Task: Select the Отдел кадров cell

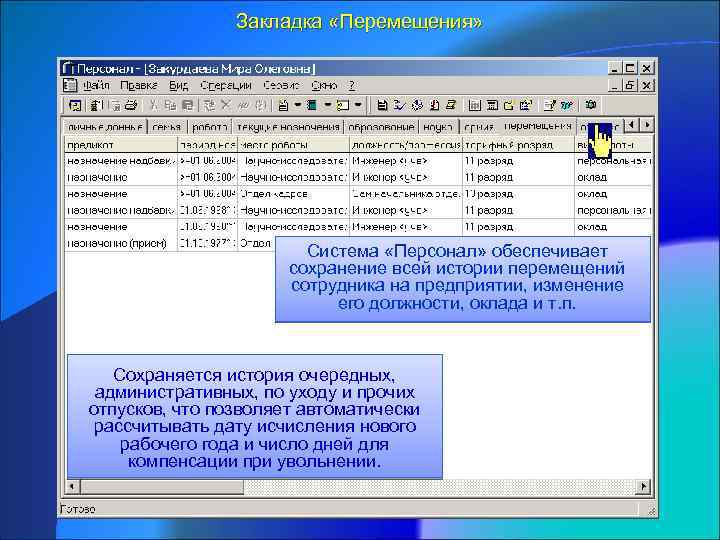Action: (x=293, y=194)
